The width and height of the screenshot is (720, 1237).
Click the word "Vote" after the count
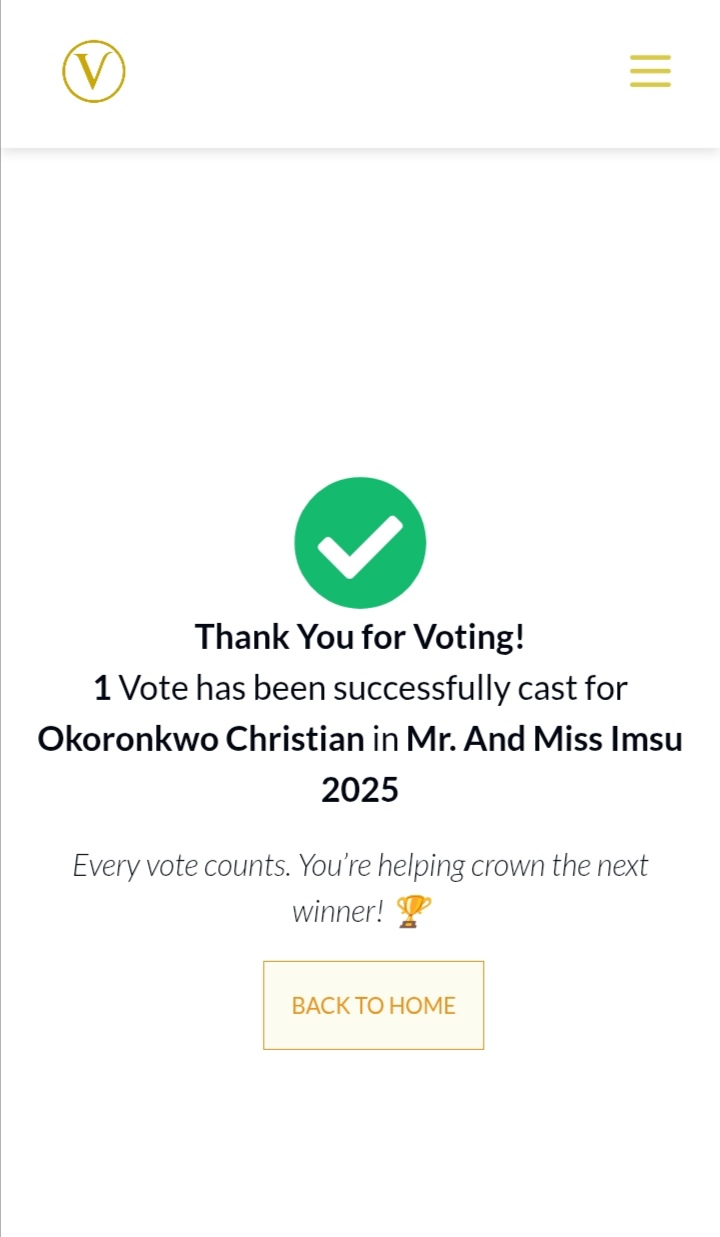pos(153,689)
